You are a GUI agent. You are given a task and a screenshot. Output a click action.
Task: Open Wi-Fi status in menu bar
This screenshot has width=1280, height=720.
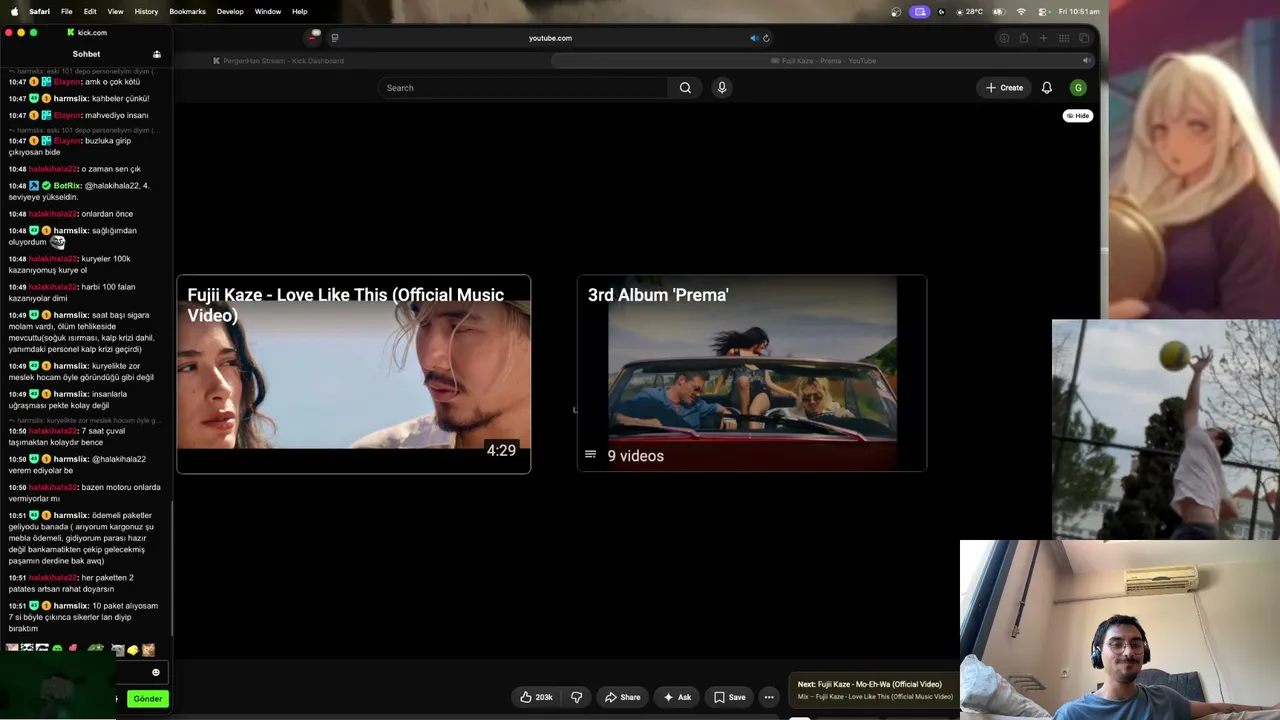[x=1021, y=11]
